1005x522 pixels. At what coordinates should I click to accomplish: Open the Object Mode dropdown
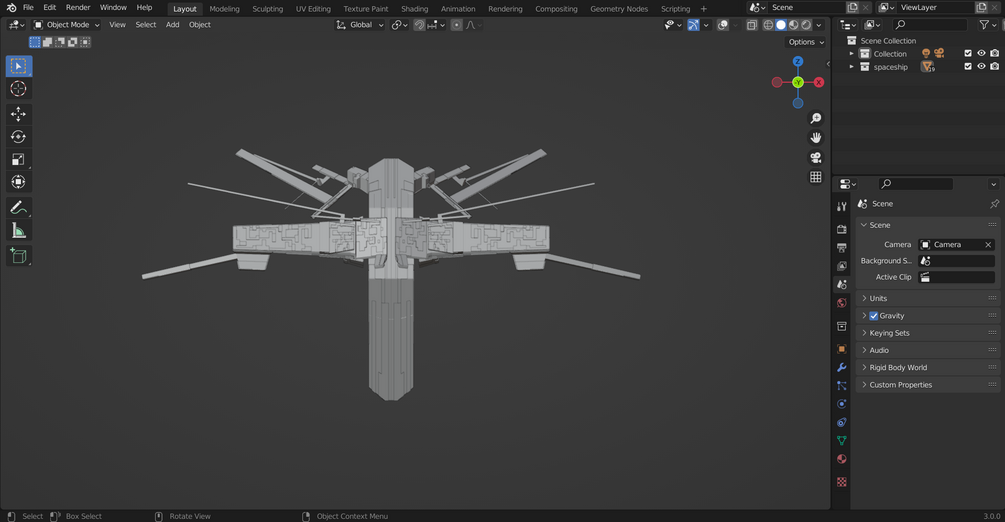[x=67, y=25]
